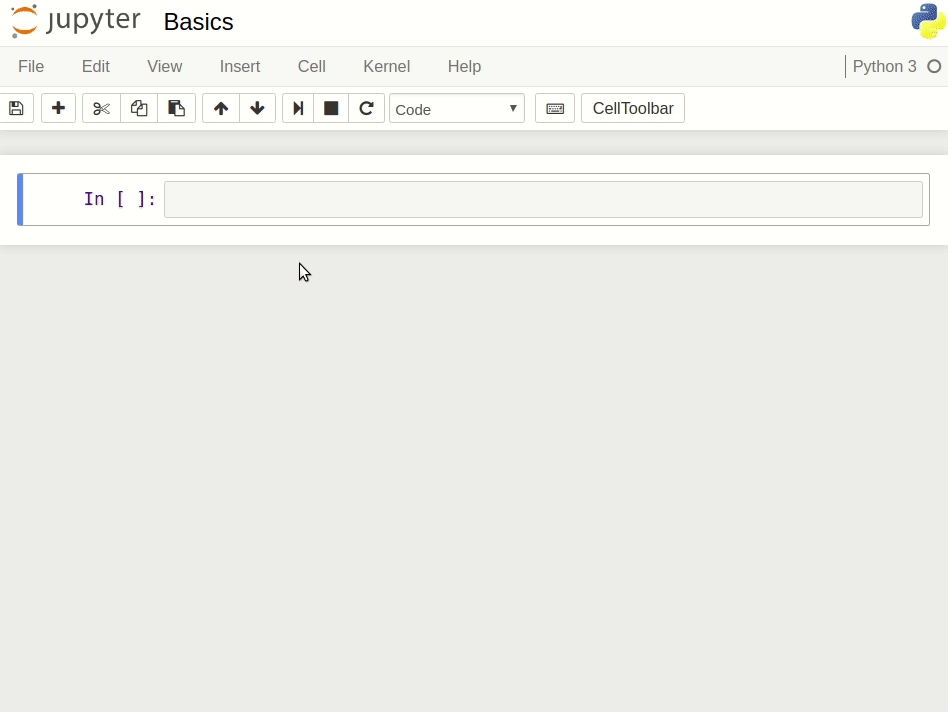The width and height of the screenshot is (948, 712).
Task: Open the File menu
Action: point(31,66)
